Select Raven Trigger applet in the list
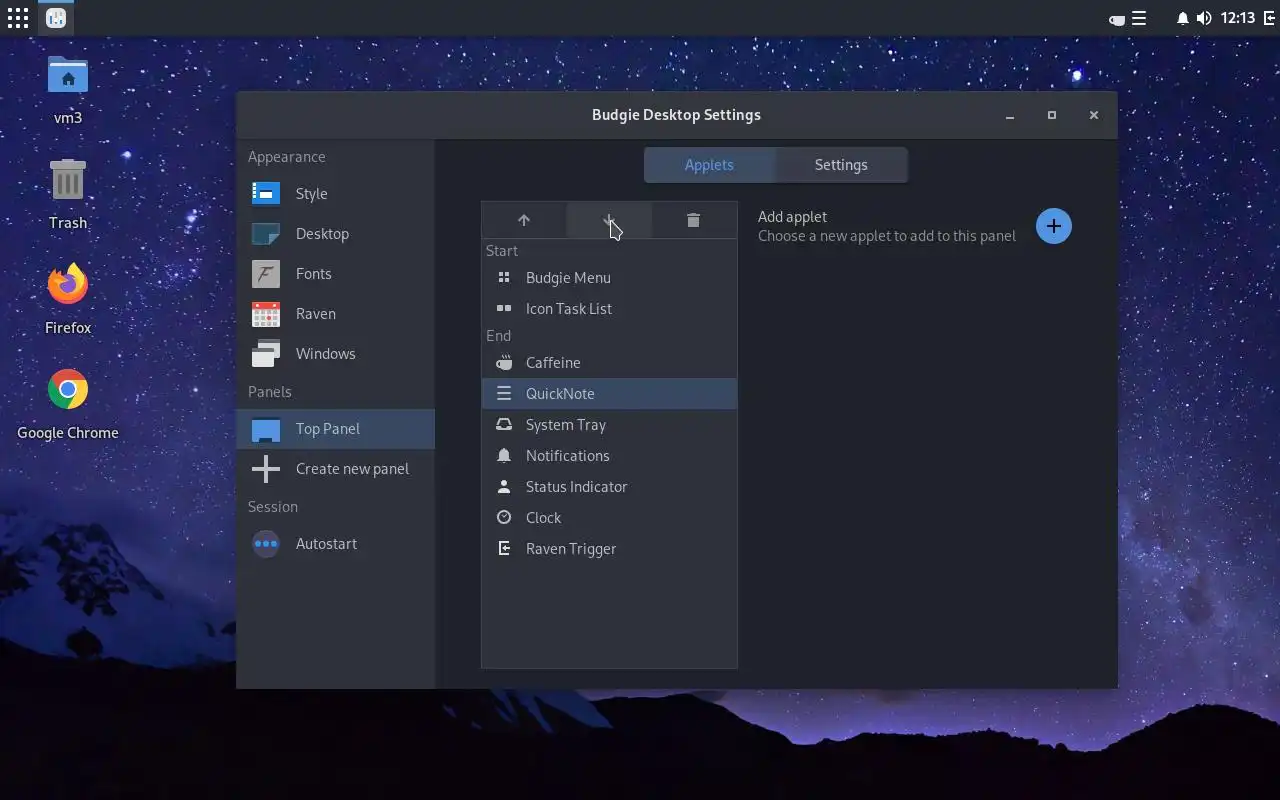Screen dimensions: 1280x800 [x=609, y=549]
